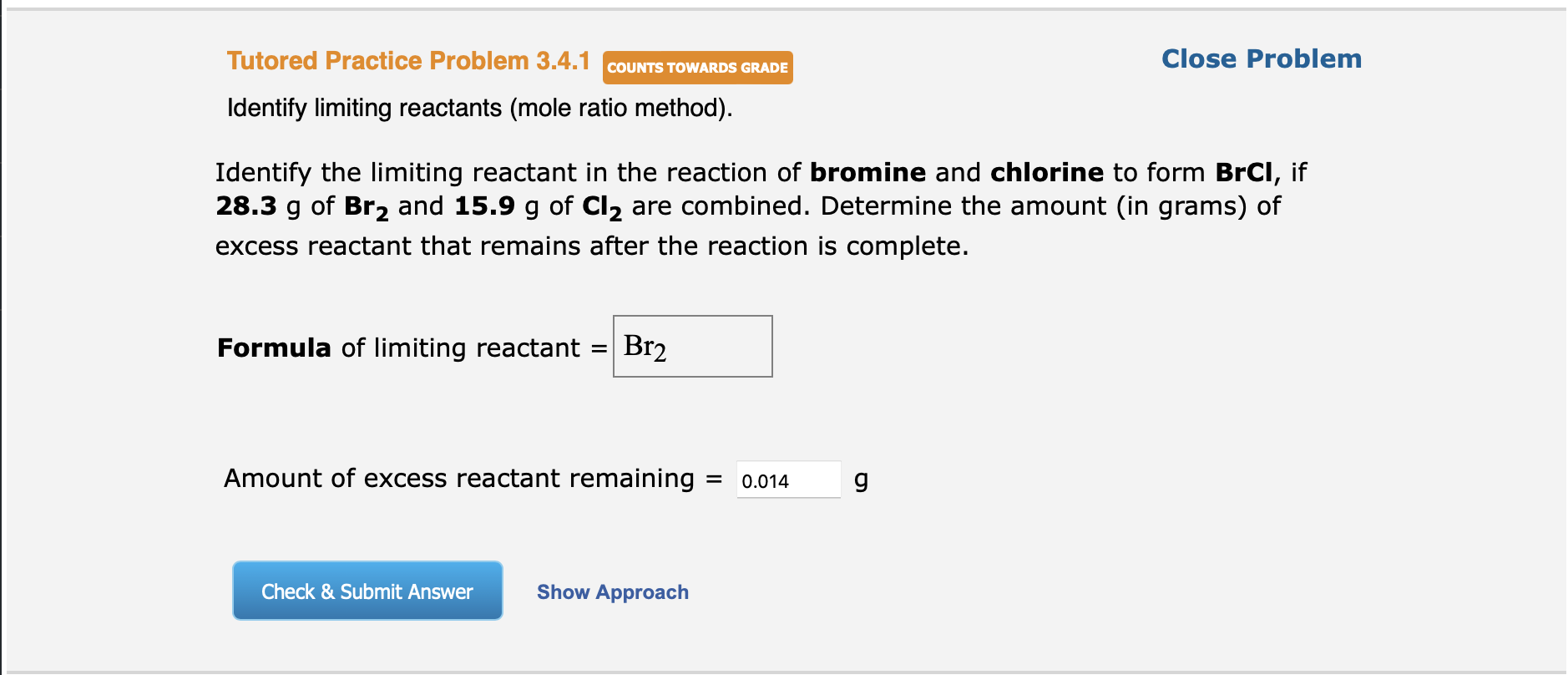Viewport: 1568px width, 675px height.
Task: Select the Tutored Practice Problem 3.4.1 title
Action: (408, 60)
